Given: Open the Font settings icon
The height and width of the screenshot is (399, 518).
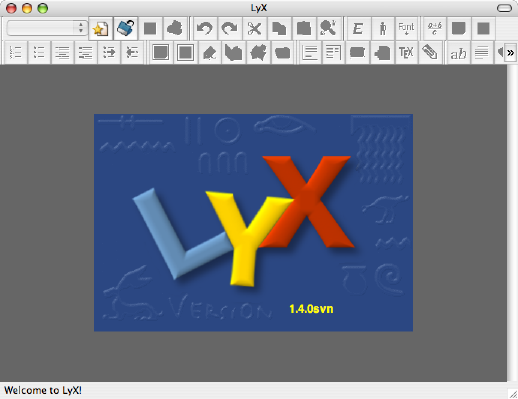Looking at the screenshot, I should coord(406,28).
